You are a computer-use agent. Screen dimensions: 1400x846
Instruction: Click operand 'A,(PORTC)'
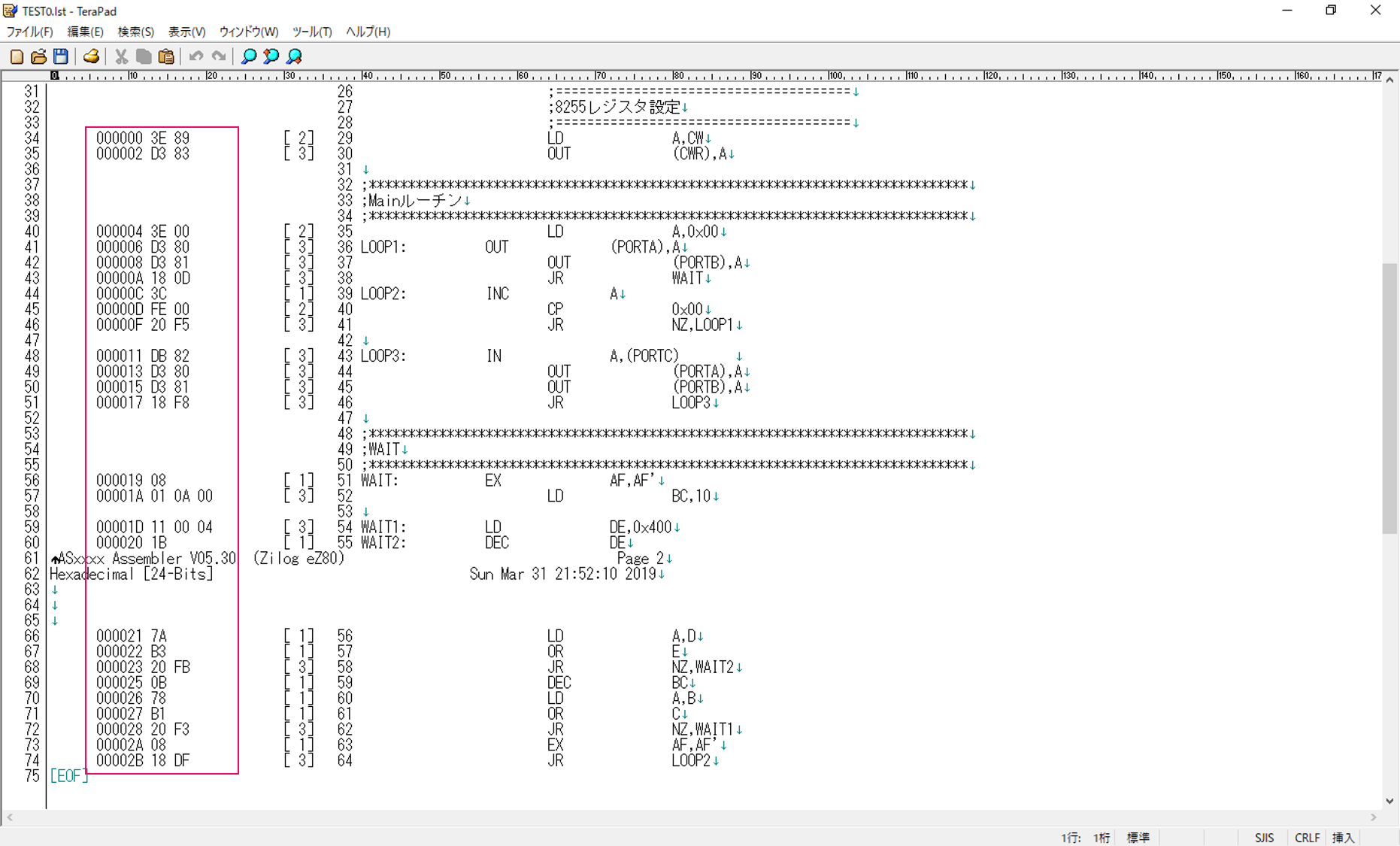tap(644, 356)
